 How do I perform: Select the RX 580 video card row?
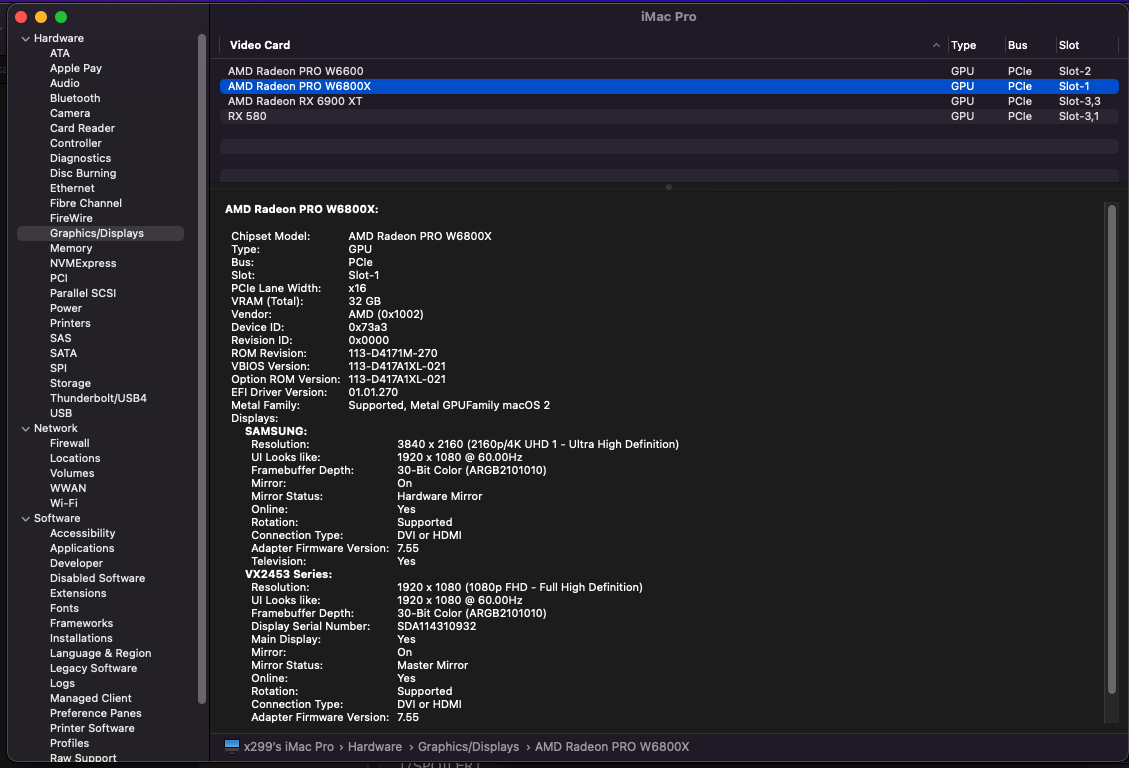tap(669, 117)
